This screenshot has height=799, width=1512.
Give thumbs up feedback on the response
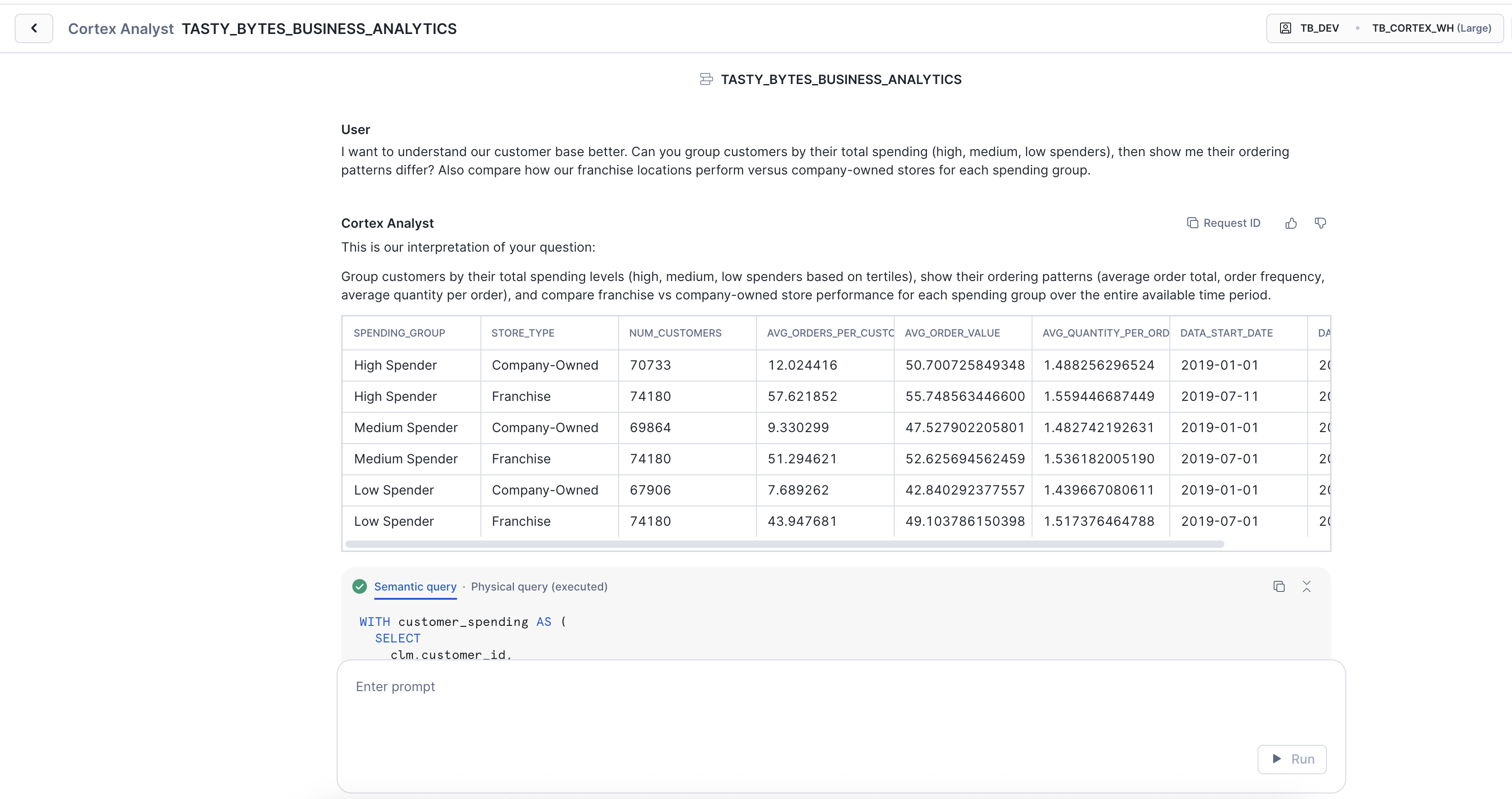[1291, 223]
